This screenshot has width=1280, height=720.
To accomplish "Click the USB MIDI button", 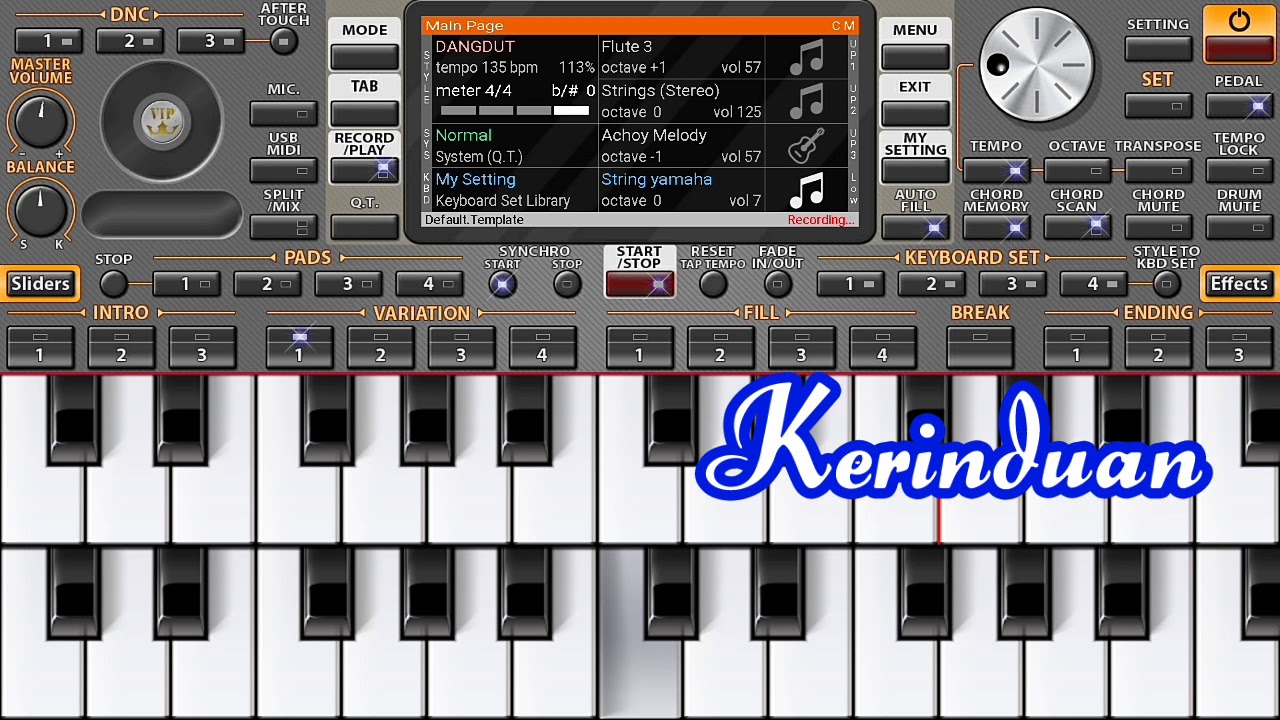I will (283, 170).
